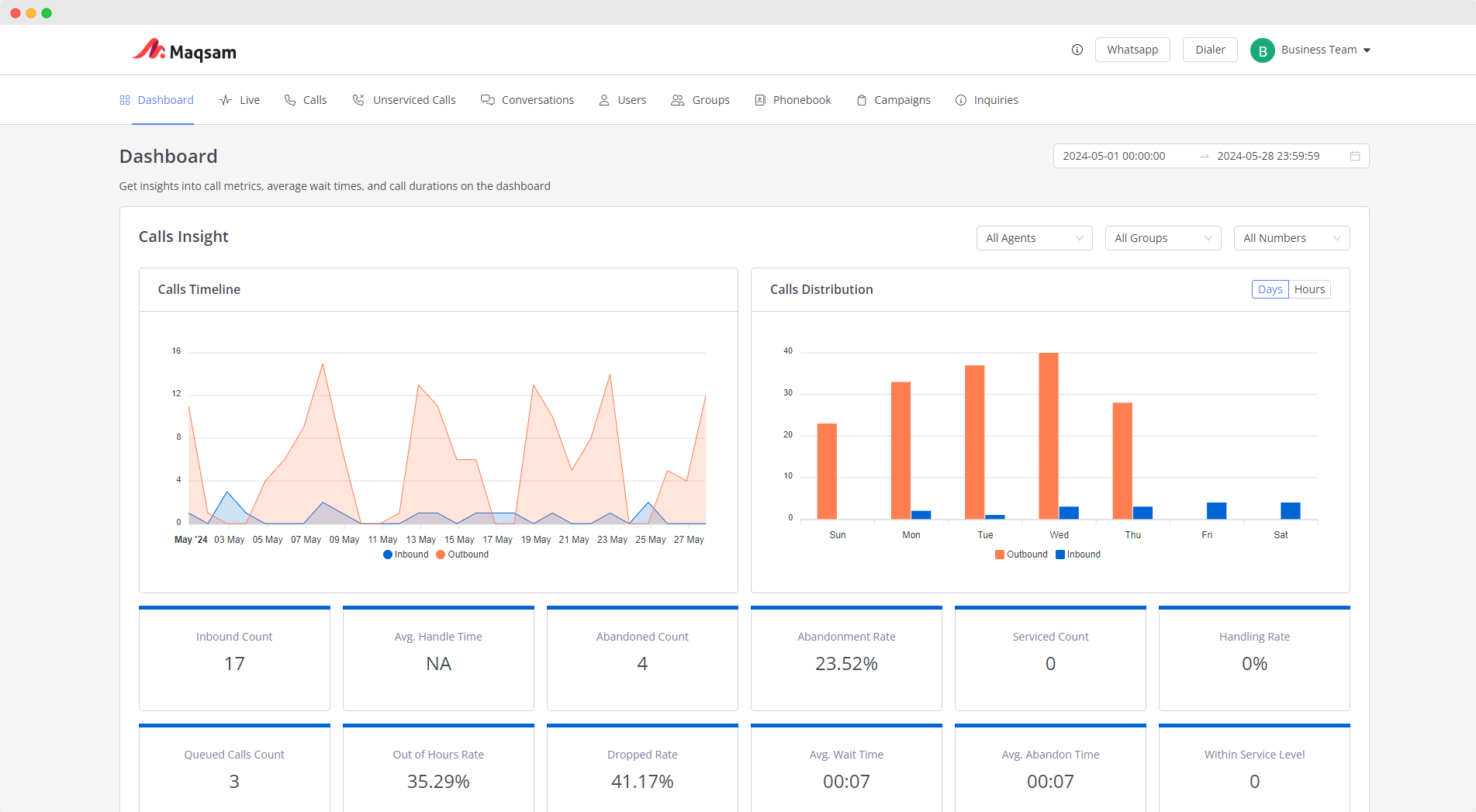Screen dimensions: 1476x812
Task: Expand the All Groups filter
Action: tap(1163, 238)
